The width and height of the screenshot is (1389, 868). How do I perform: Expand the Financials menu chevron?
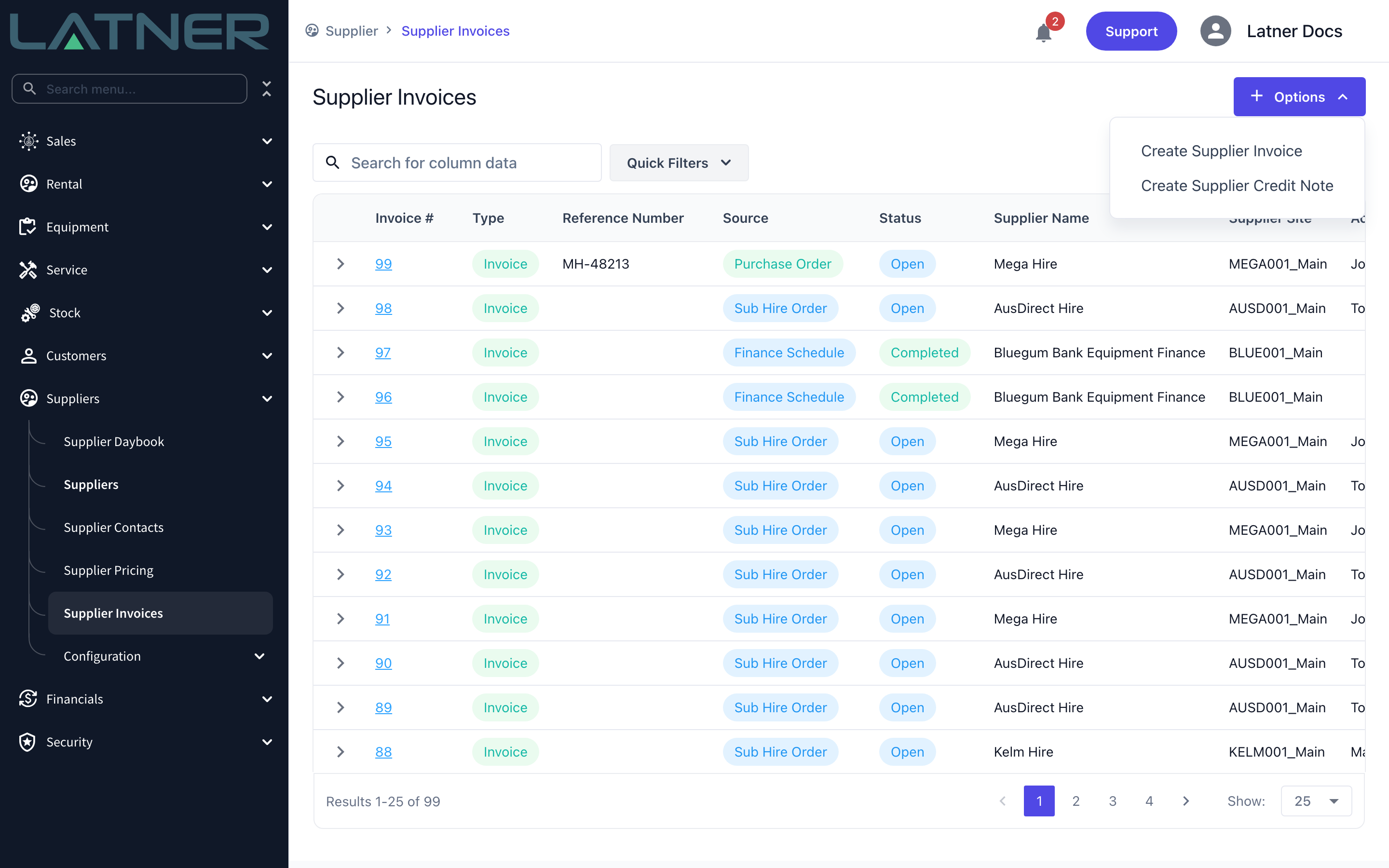(267, 699)
